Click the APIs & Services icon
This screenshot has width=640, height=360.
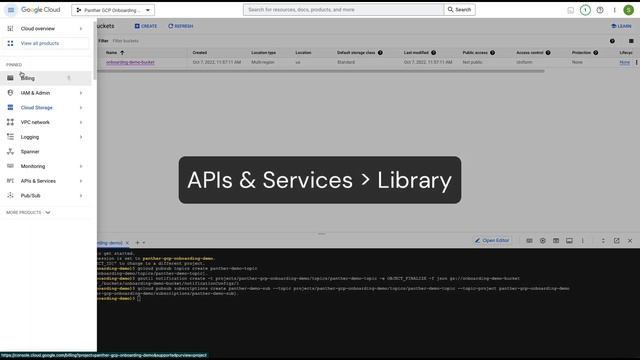(x=10, y=181)
